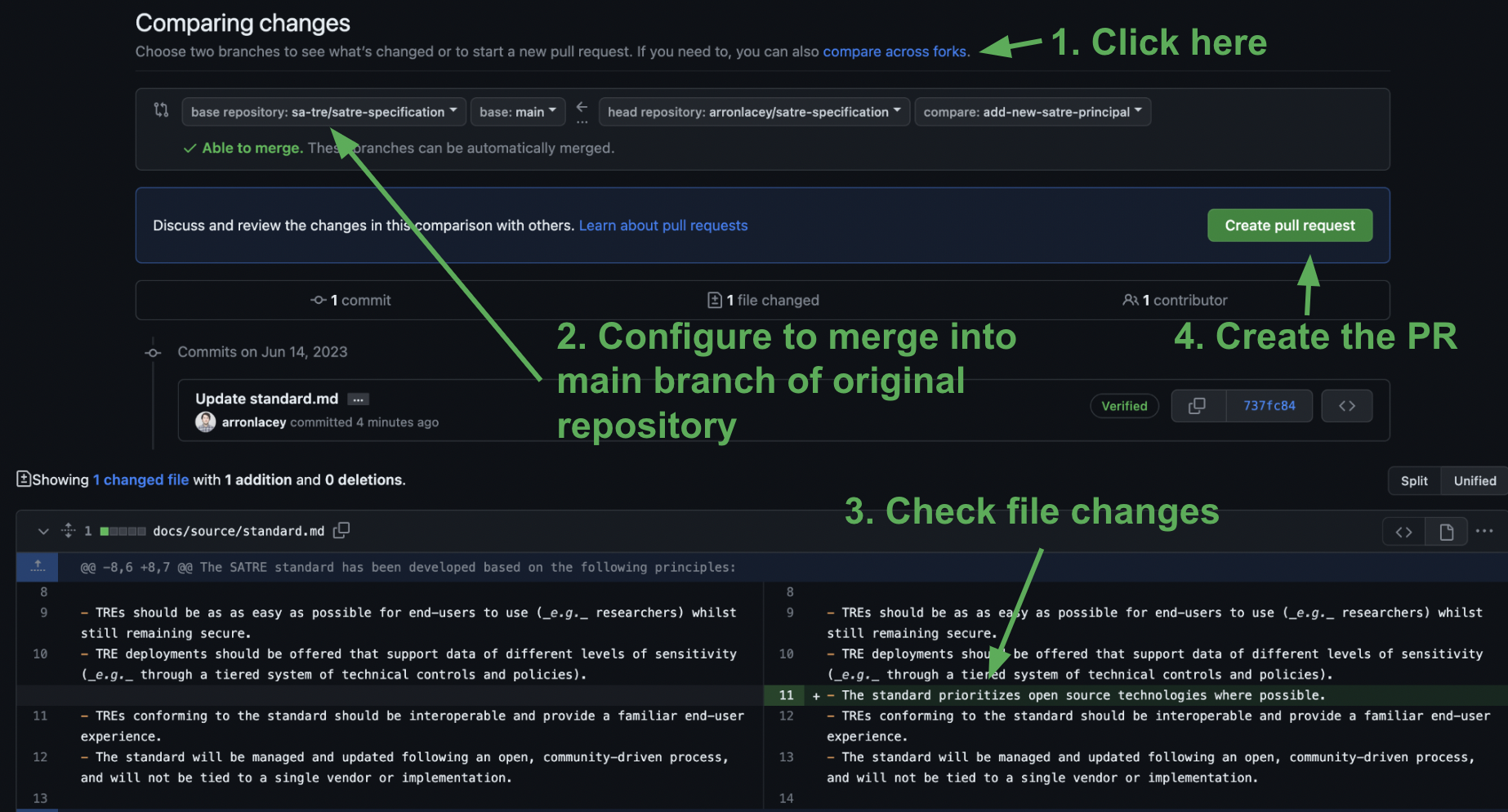
Task: Open base repository sa-tre/satre-specification dropdown
Action: [323, 112]
